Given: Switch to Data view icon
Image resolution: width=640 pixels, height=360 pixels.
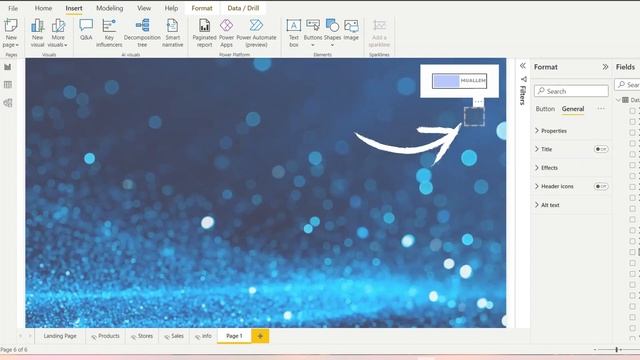Looking at the screenshot, I should point(8,84).
